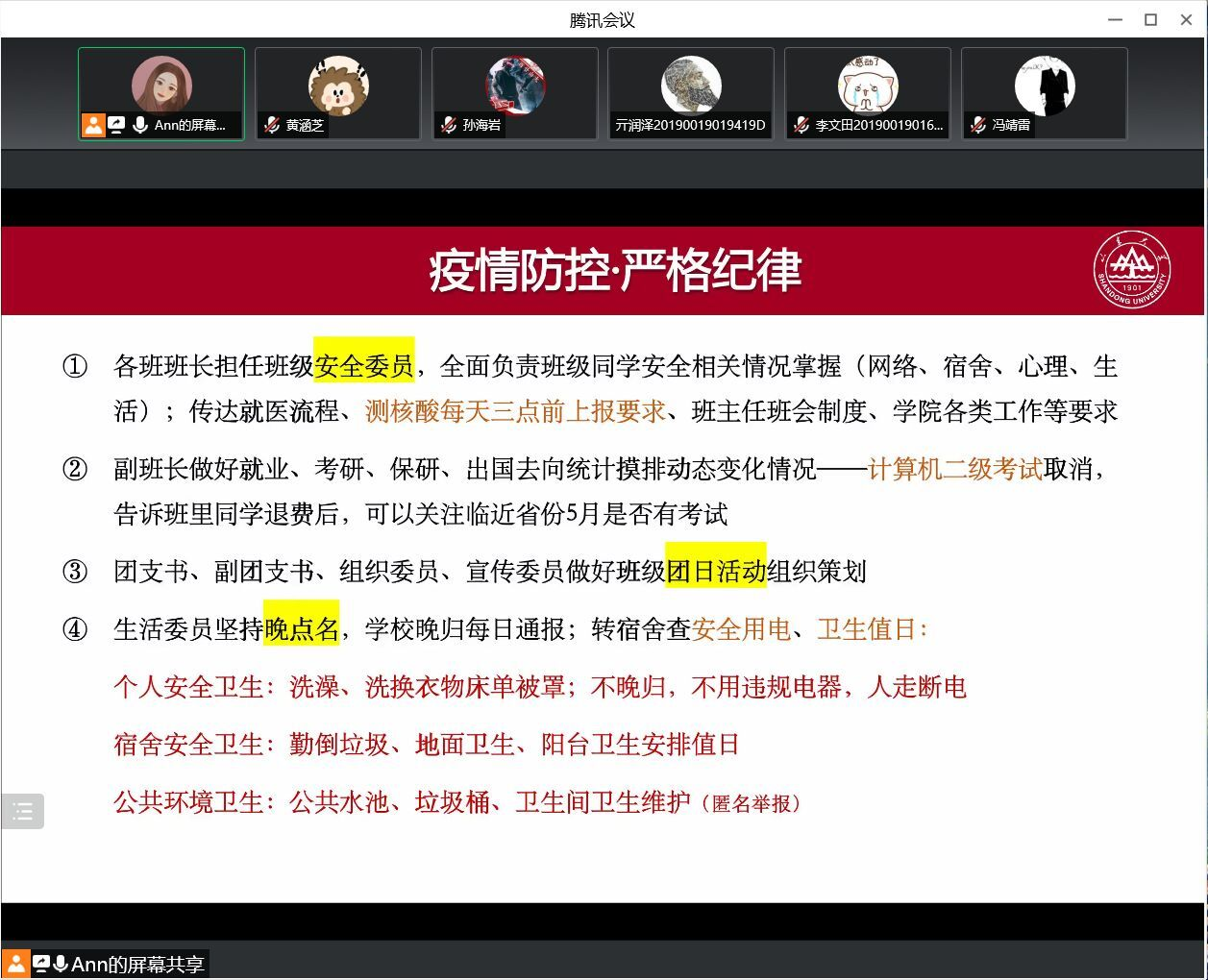The image size is (1208, 980).
Task: Click the screen-share icon in bottom status bar
Action: [40, 964]
